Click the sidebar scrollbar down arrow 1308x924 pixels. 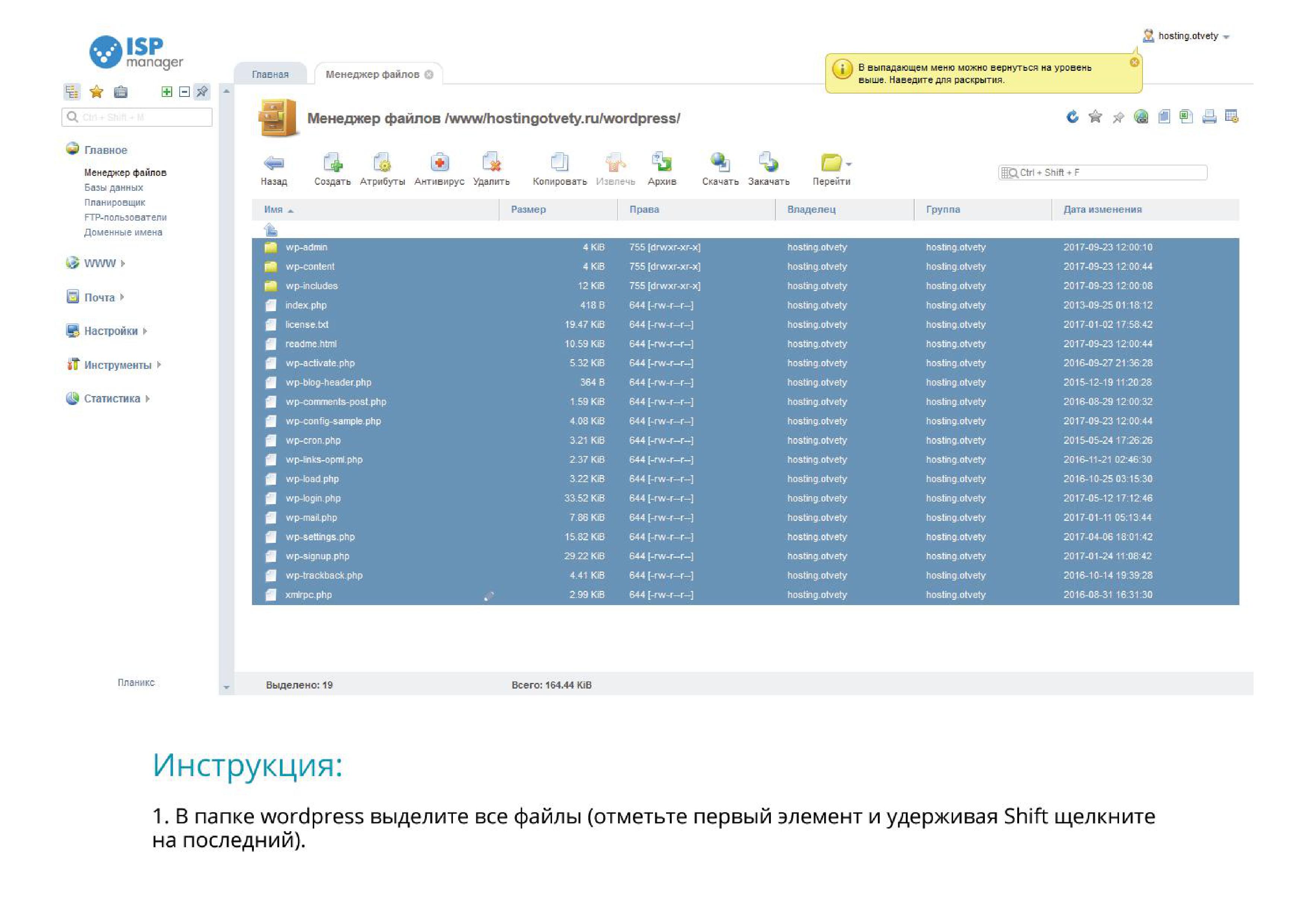pyautogui.click(x=226, y=687)
